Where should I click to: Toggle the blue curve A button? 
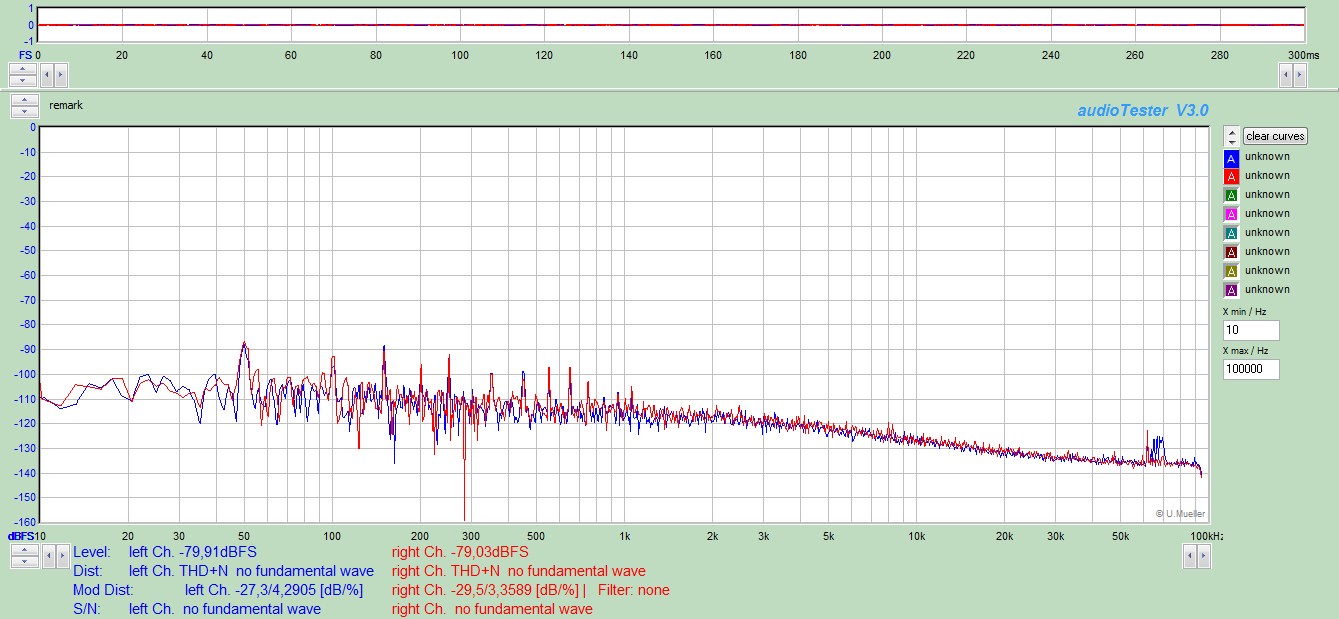pyautogui.click(x=1231, y=158)
